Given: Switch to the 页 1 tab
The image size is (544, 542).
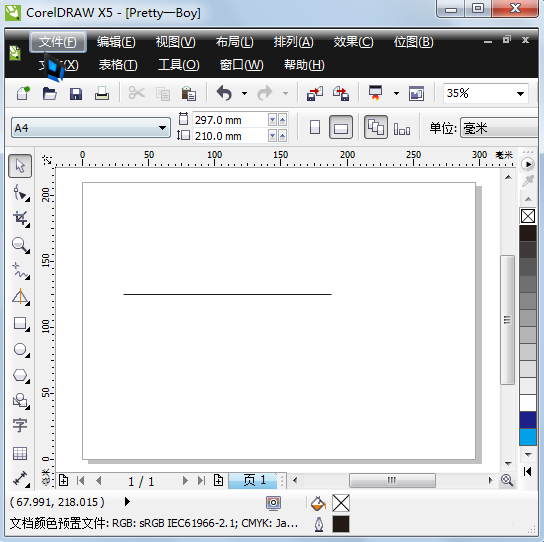Looking at the screenshot, I should point(253,481).
